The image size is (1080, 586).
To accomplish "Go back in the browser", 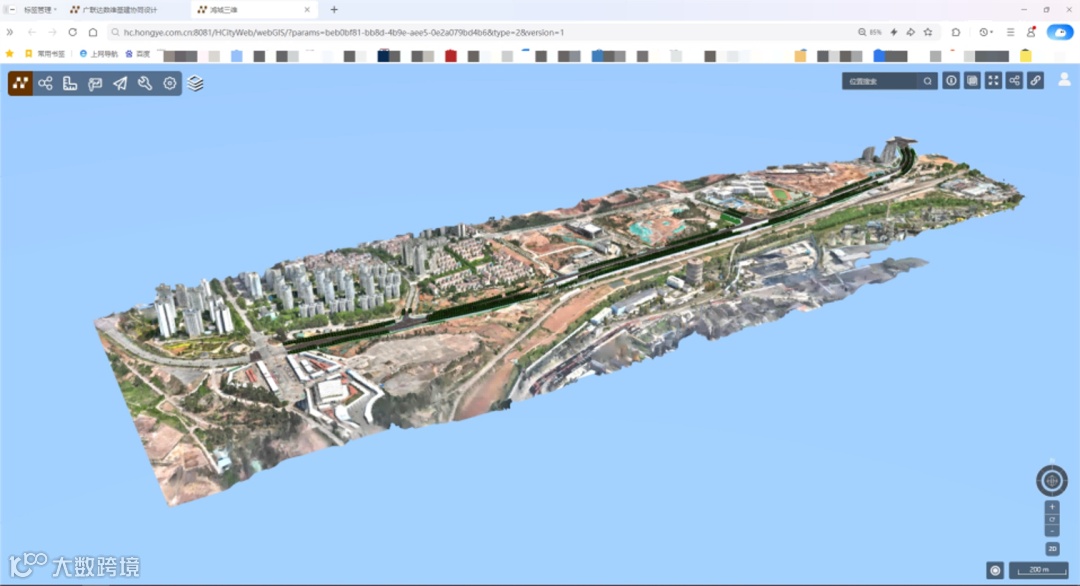I will [x=32, y=32].
